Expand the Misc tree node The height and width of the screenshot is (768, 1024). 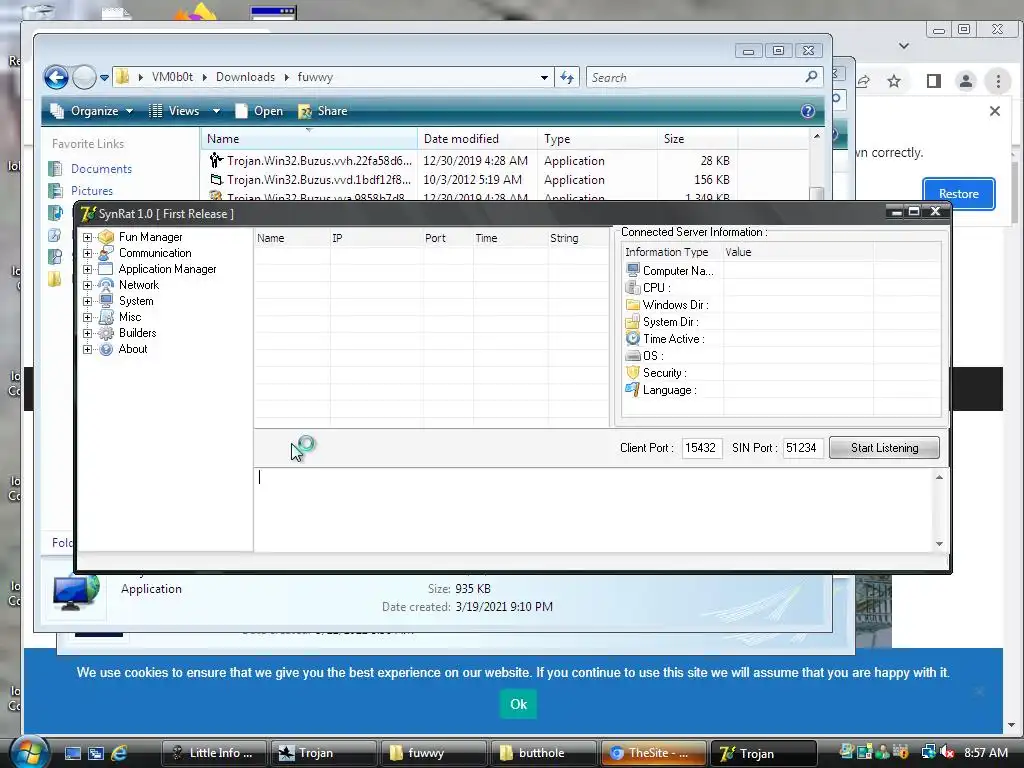click(88, 317)
